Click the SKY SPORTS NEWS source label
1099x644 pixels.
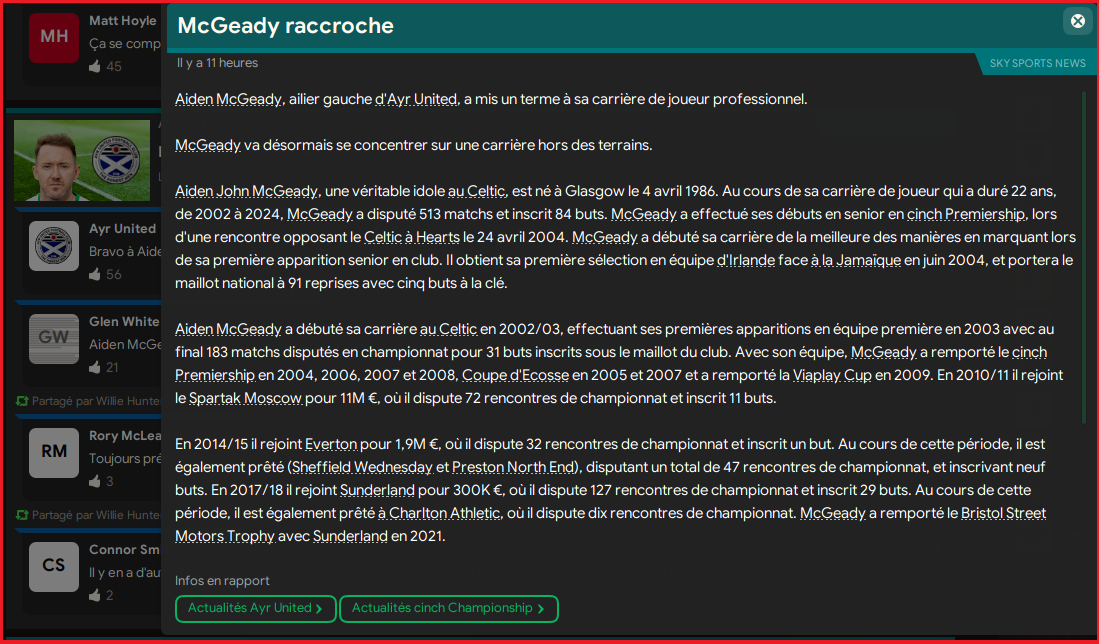point(1037,64)
